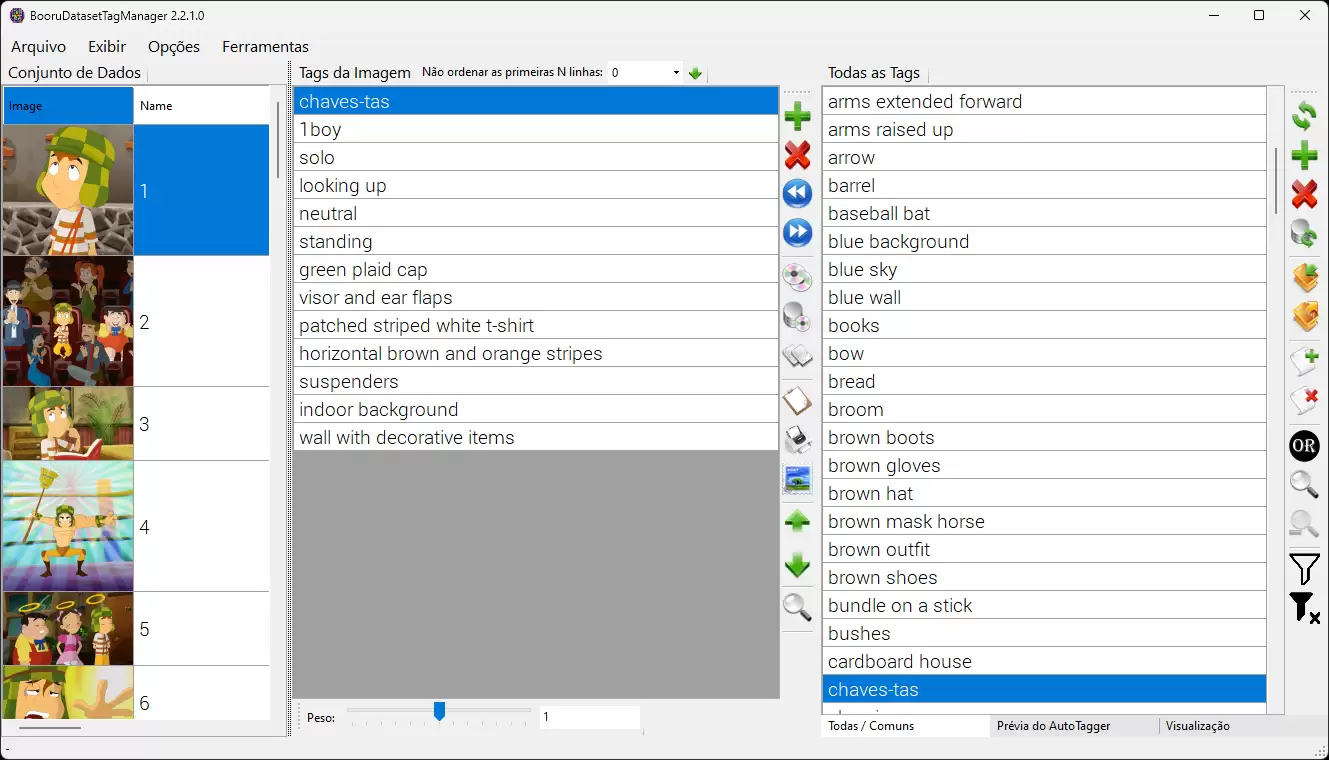Select 'bundle on a stick' in all tags
The height and width of the screenshot is (760, 1329).
[x=1044, y=605]
